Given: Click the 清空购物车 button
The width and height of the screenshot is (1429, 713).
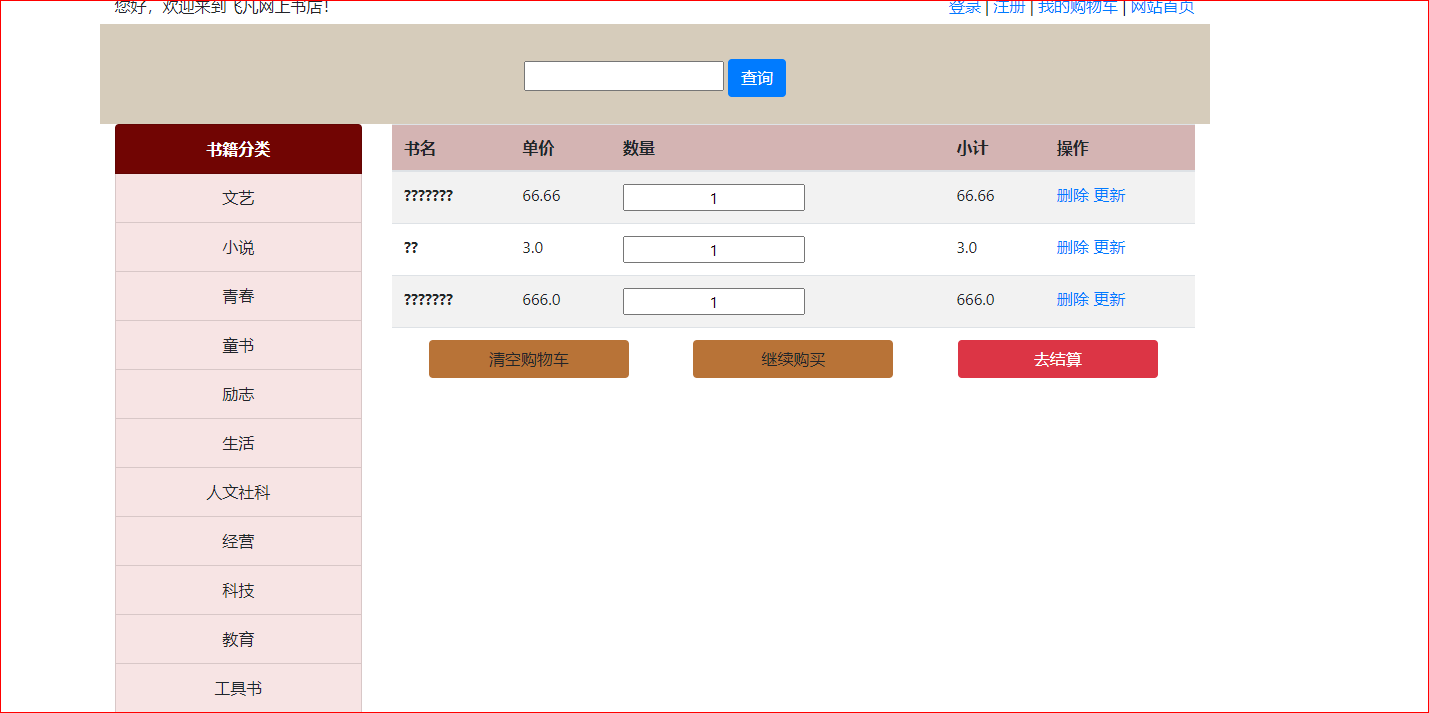Looking at the screenshot, I should 529,359.
